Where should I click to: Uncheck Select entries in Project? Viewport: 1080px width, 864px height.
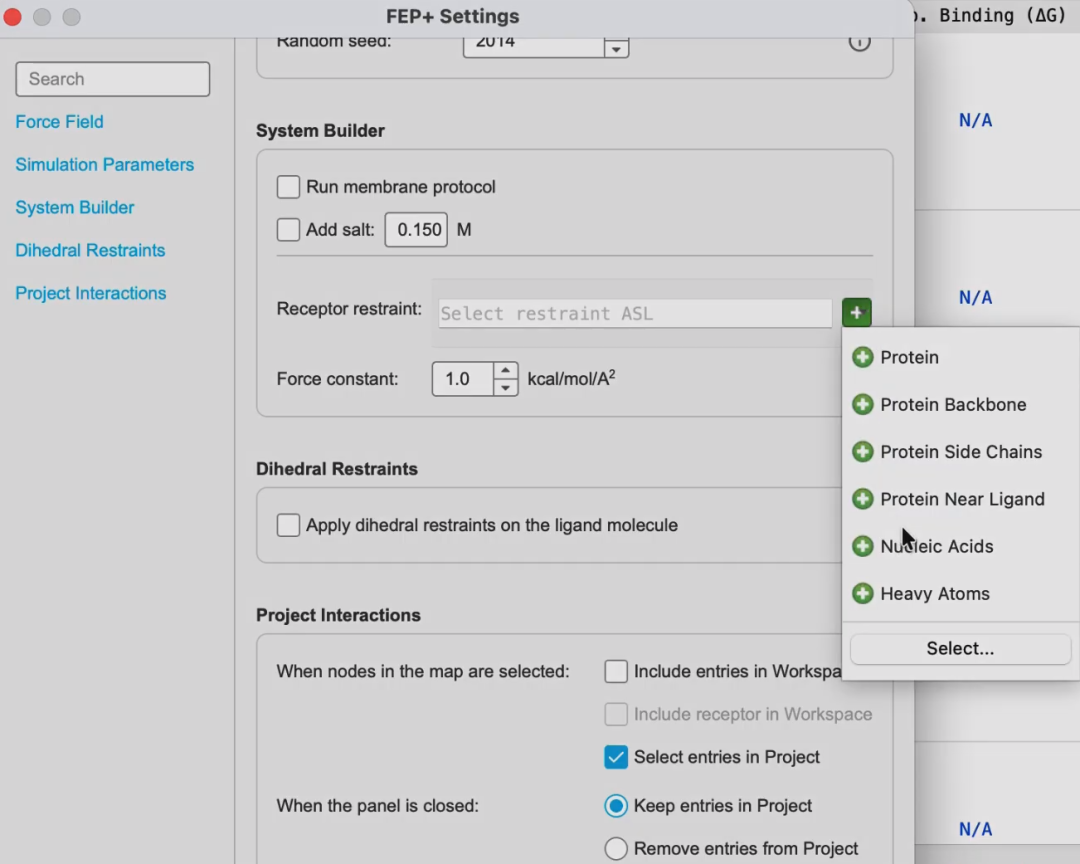tap(616, 757)
